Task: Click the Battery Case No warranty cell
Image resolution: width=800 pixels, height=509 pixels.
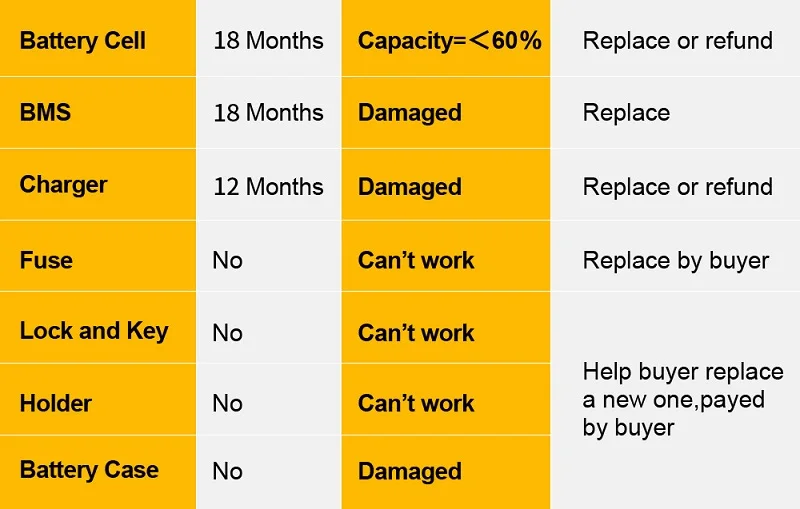Action: [x=228, y=471]
